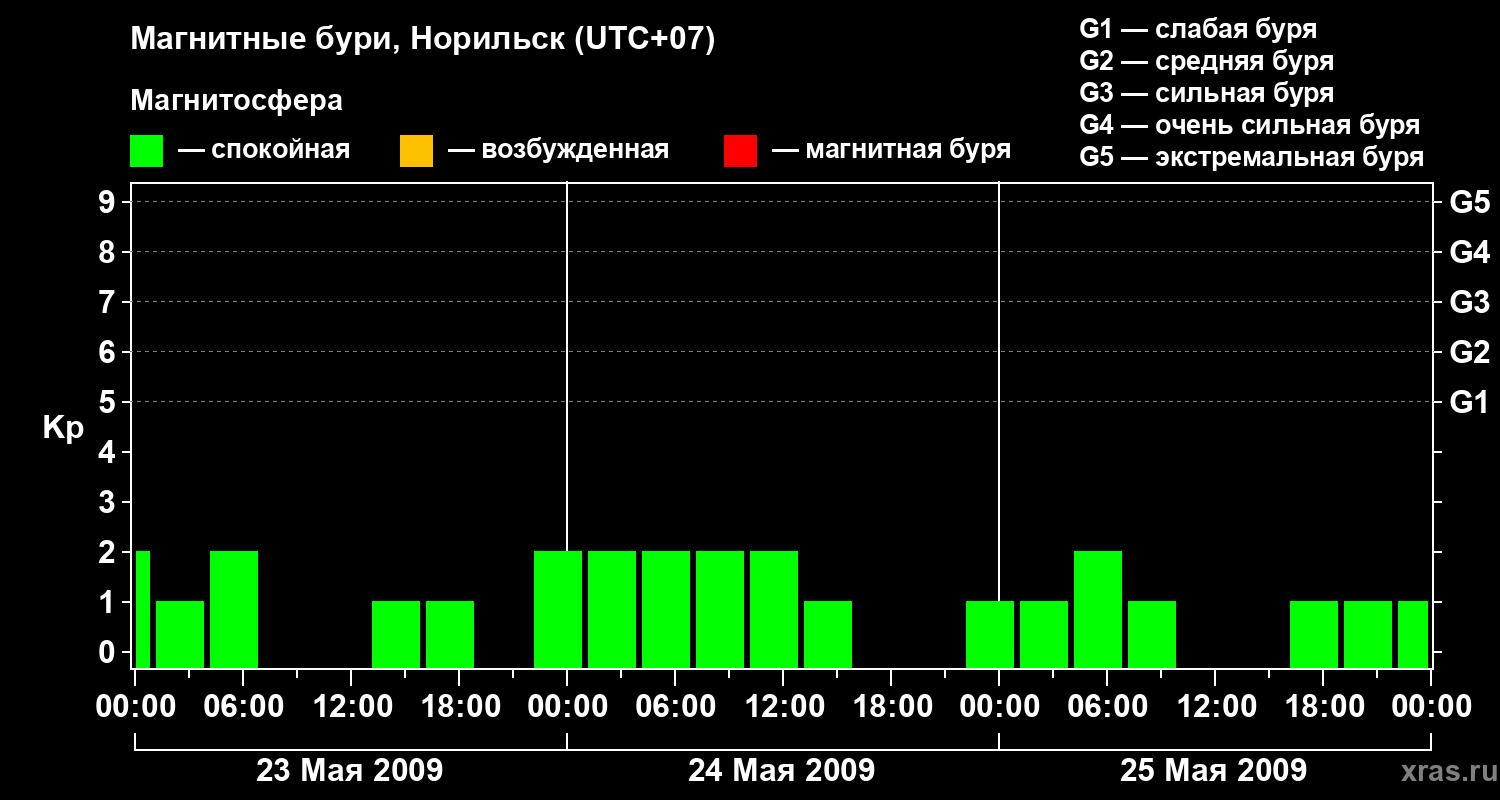Viewport: 1500px width, 800px height.
Task: Click the right-axis 'G5' level label
Action: (x=1469, y=202)
